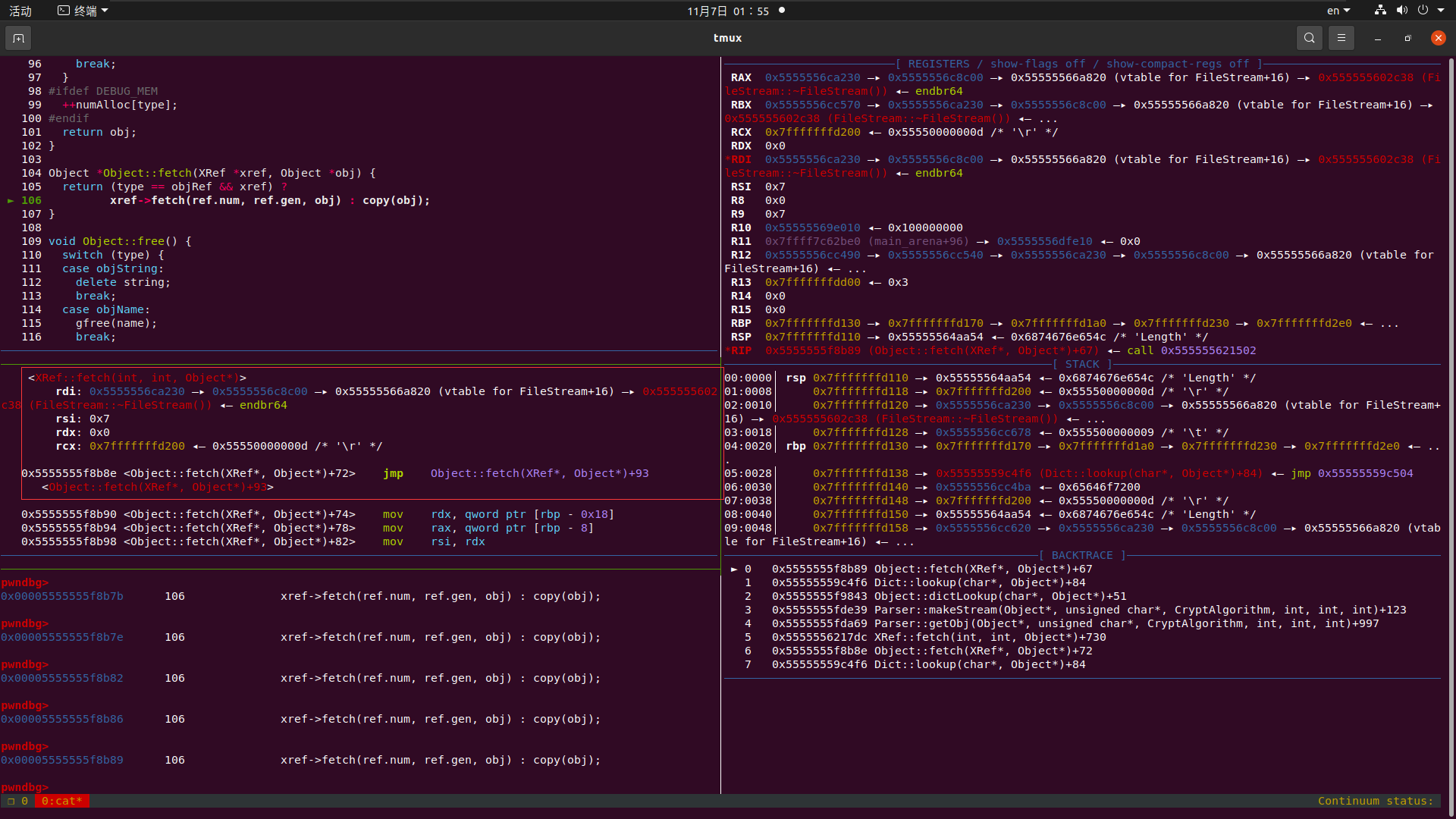Screen dimensions: 1456x819
Task: Click source line 109 Object::free
Action: click(106, 242)
